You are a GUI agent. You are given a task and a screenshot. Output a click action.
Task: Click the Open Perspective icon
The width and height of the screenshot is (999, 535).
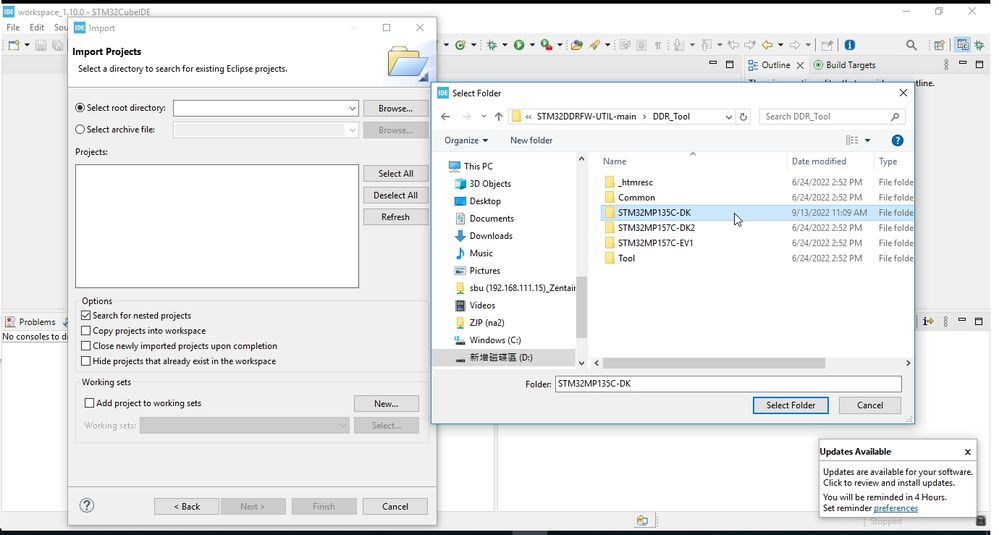pos(939,45)
